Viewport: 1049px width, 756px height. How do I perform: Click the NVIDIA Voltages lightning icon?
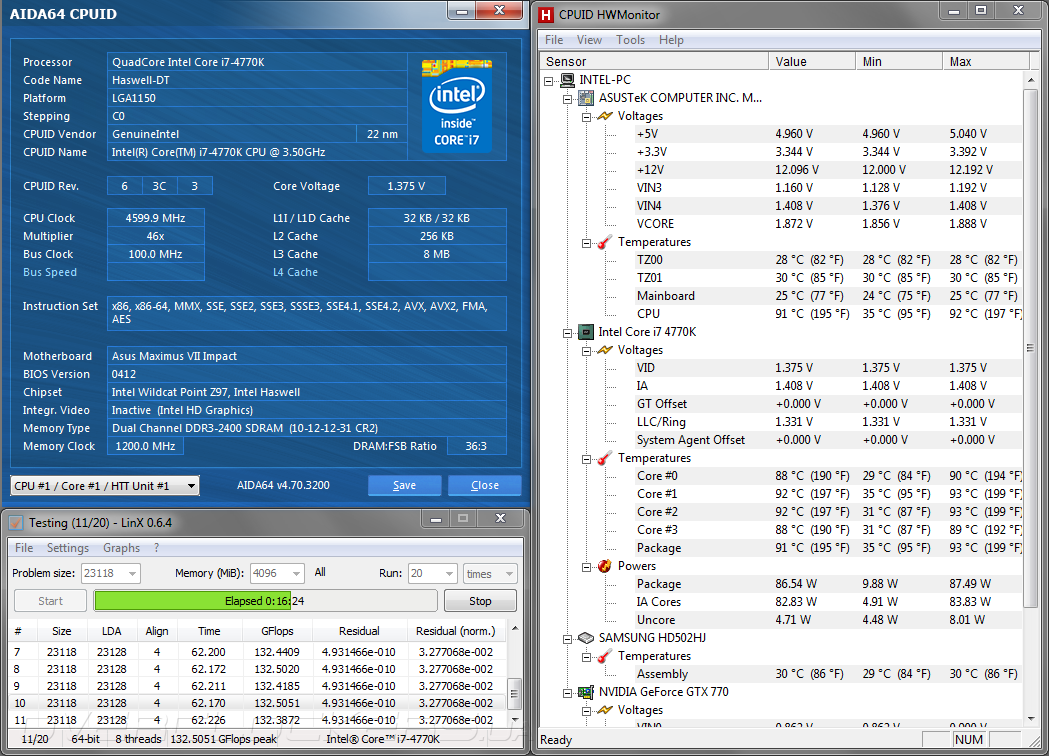[605, 710]
